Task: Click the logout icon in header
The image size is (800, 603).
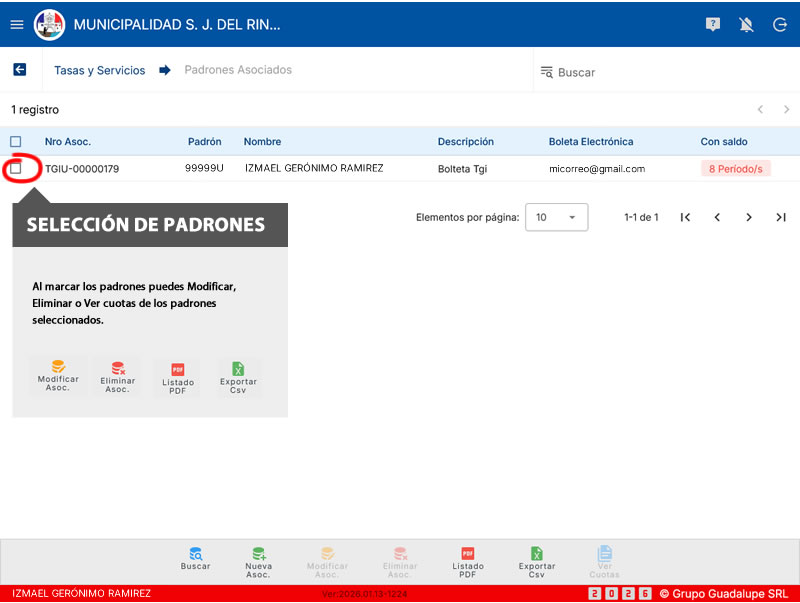Action: [x=780, y=24]
